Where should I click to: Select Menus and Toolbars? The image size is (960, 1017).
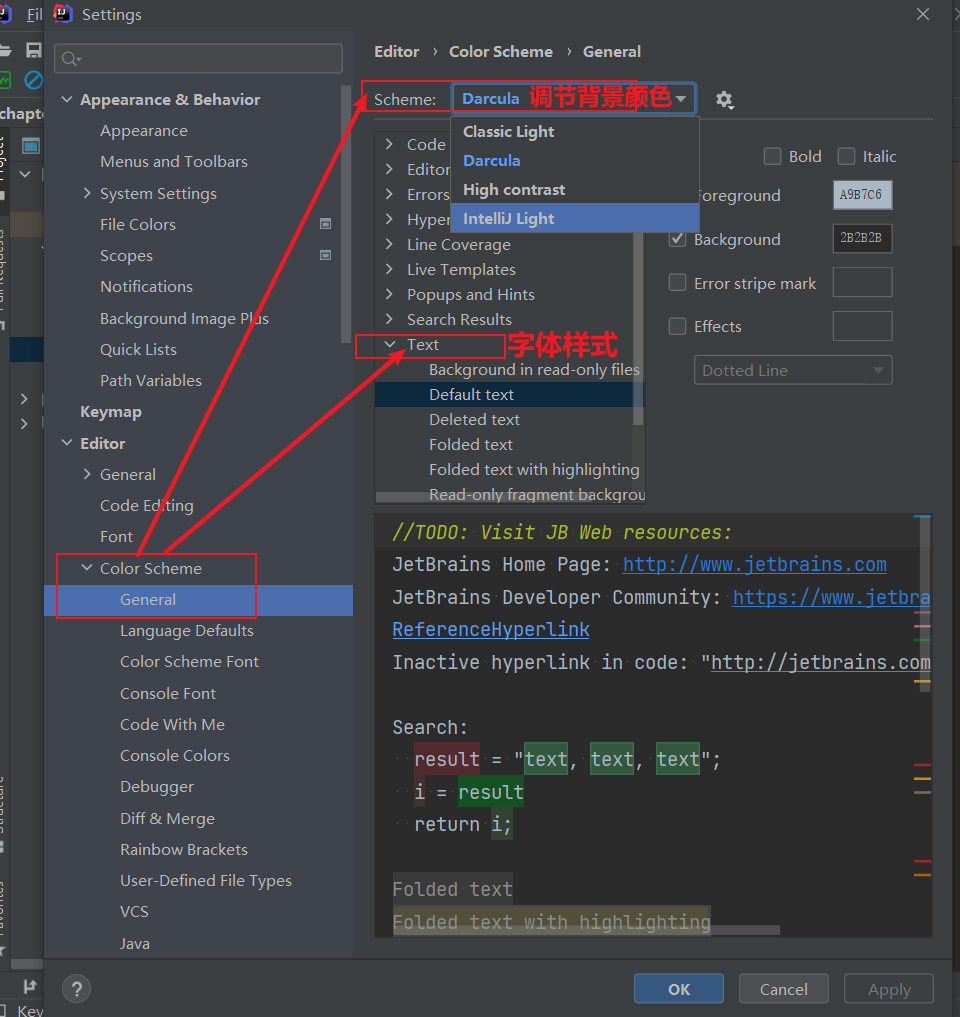pyautogui.click(x=174, y=162)
